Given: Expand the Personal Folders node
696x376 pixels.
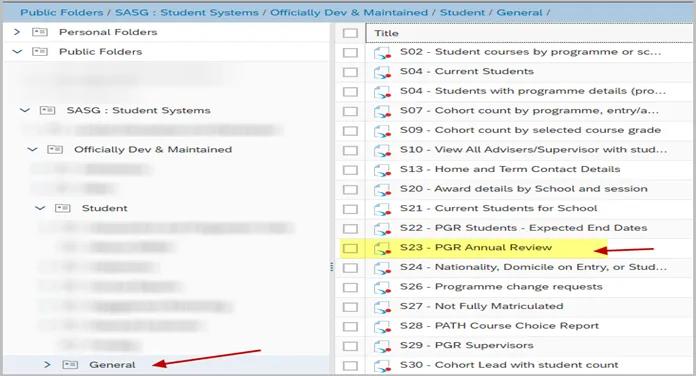Looking at the screenshot, I should 17,32.
